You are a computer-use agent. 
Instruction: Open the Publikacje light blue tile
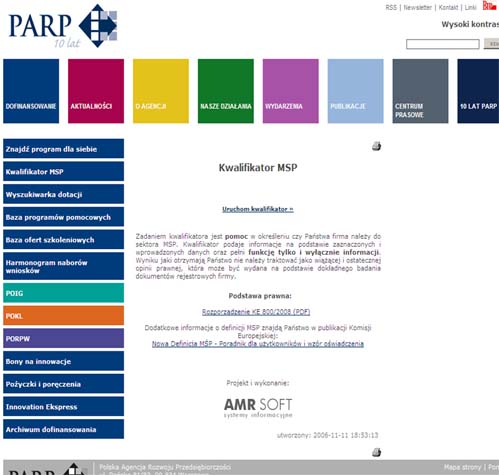pyautogui.click(x=355, y=91)
